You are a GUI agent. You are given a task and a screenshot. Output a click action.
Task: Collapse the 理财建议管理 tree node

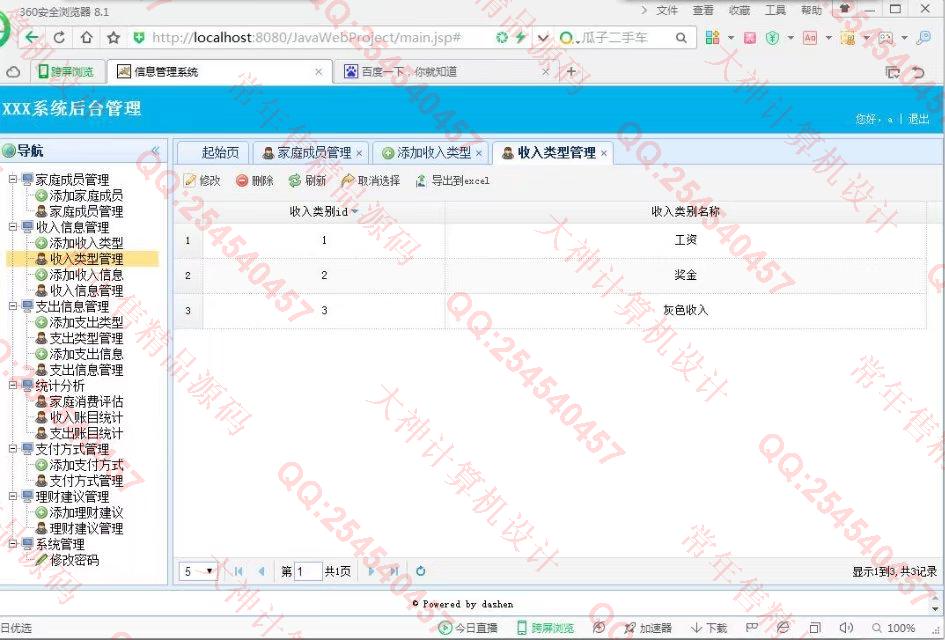pos(13,496)
